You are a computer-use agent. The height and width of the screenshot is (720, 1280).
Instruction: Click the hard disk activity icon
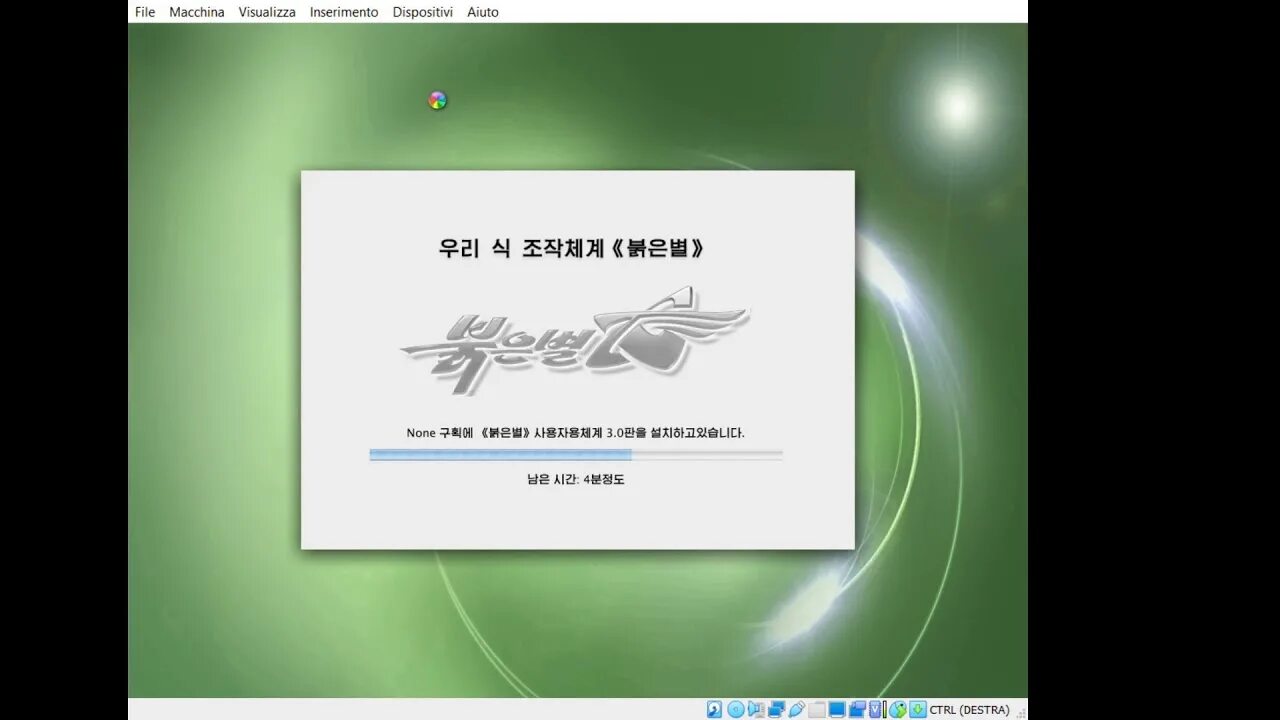pos(714,709)
